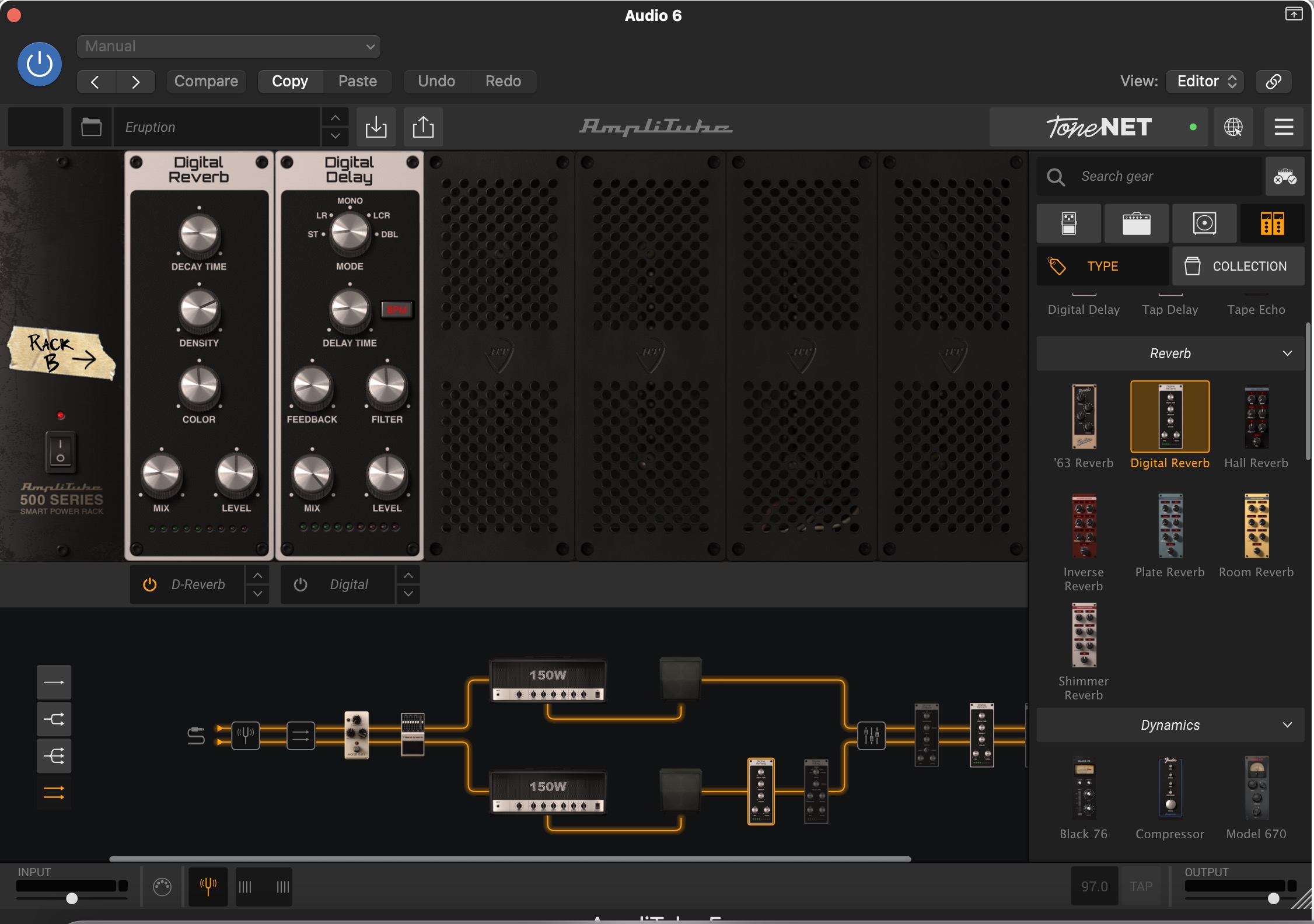The width and height of the screenshot is (1314, 924).
Task: Click the mixer block in signal chain
Action: tap(871, 736)
